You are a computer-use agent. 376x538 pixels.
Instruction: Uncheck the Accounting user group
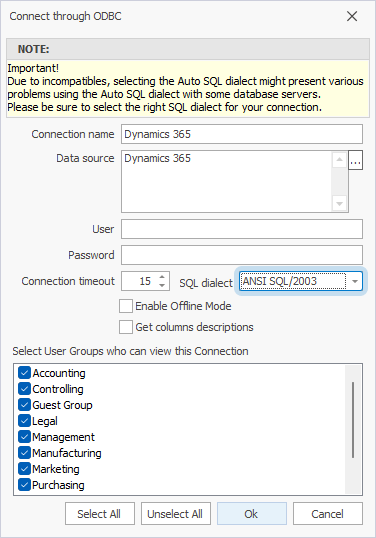tap(24, 373)
